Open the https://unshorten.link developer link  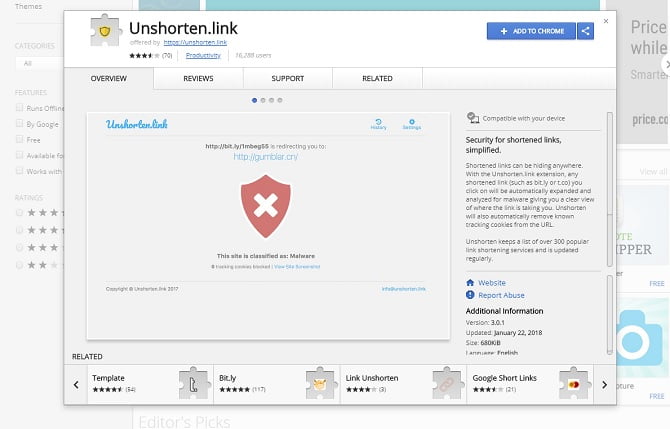[195, 42]
